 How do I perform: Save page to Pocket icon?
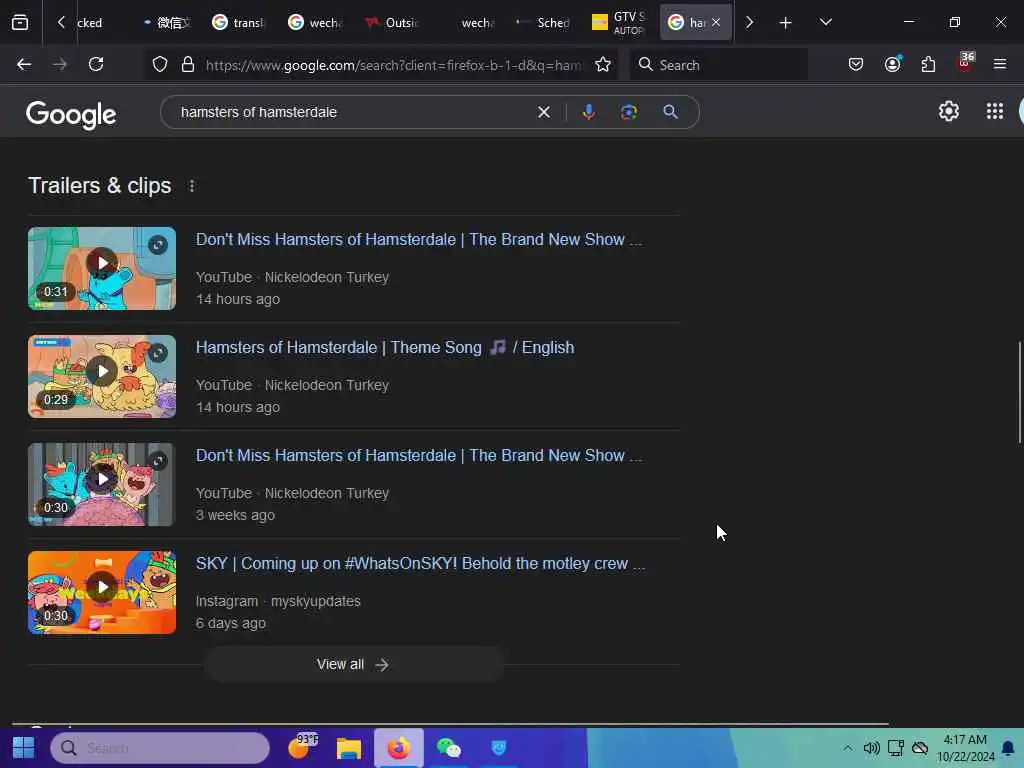click(856, 64)
